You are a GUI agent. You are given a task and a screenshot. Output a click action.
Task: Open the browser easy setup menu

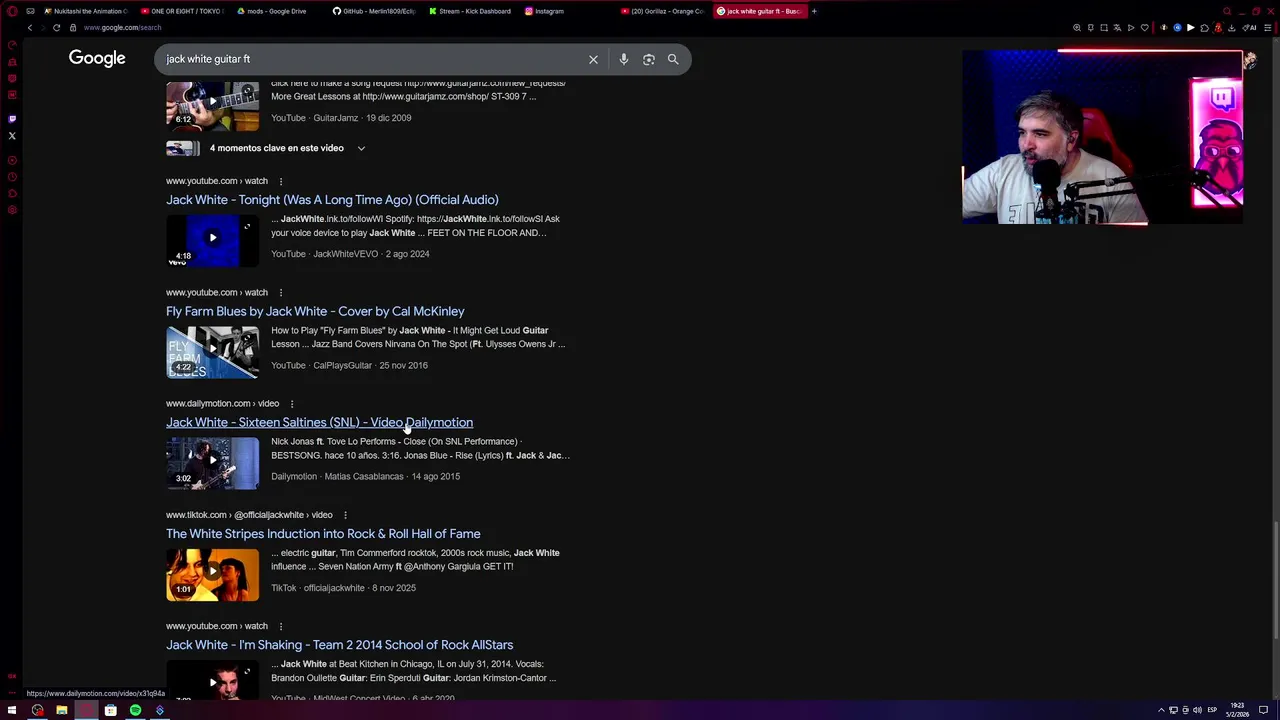pyautogui.click(x=1268, y=28)
